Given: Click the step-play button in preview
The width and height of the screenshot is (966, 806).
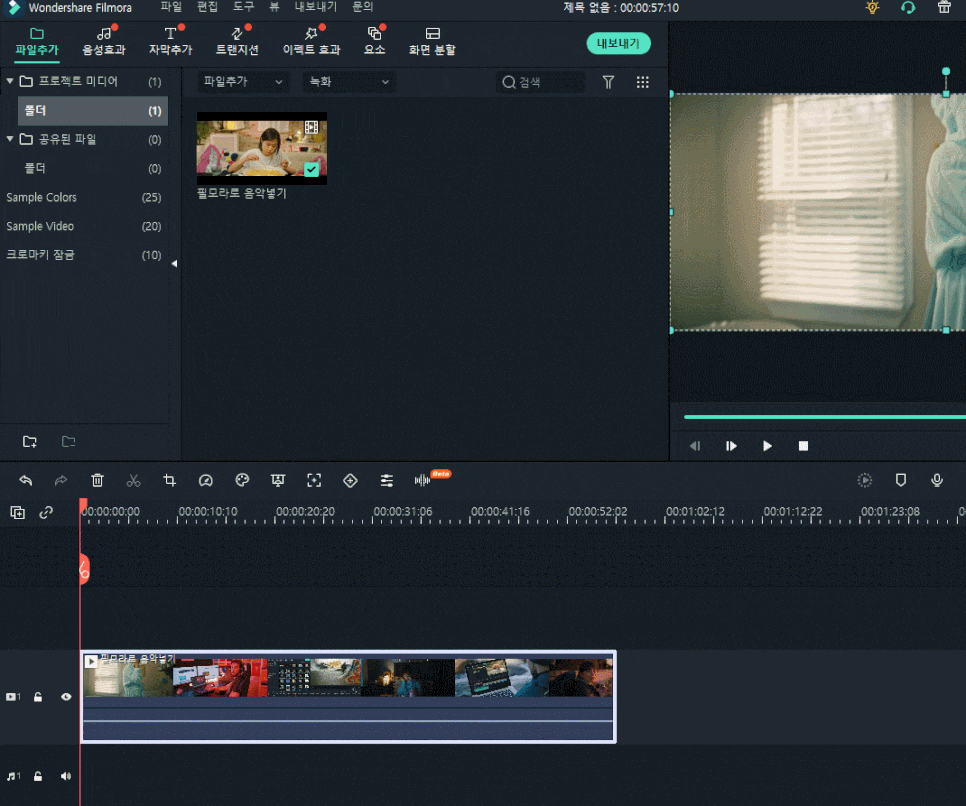Looking at the screenshot, I should click(731, 446).
